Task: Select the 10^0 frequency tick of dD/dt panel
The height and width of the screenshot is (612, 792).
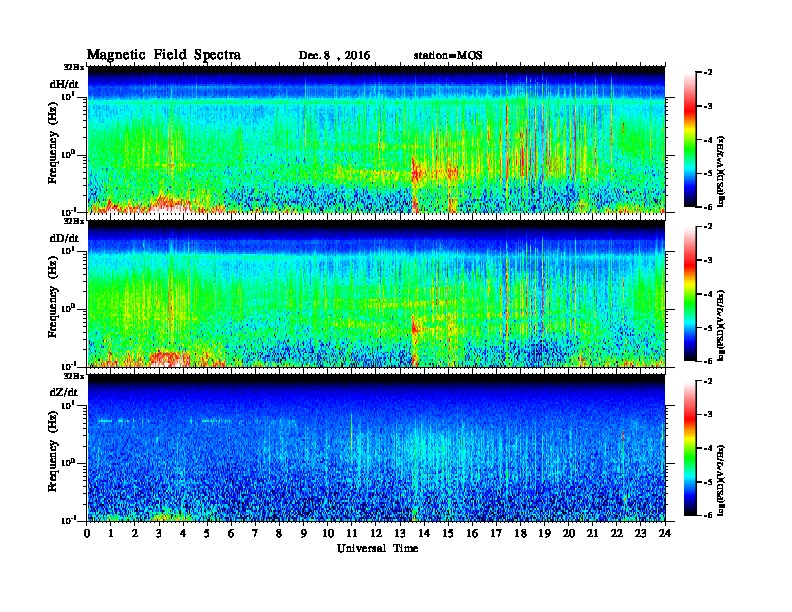Action: click(68, 308)
